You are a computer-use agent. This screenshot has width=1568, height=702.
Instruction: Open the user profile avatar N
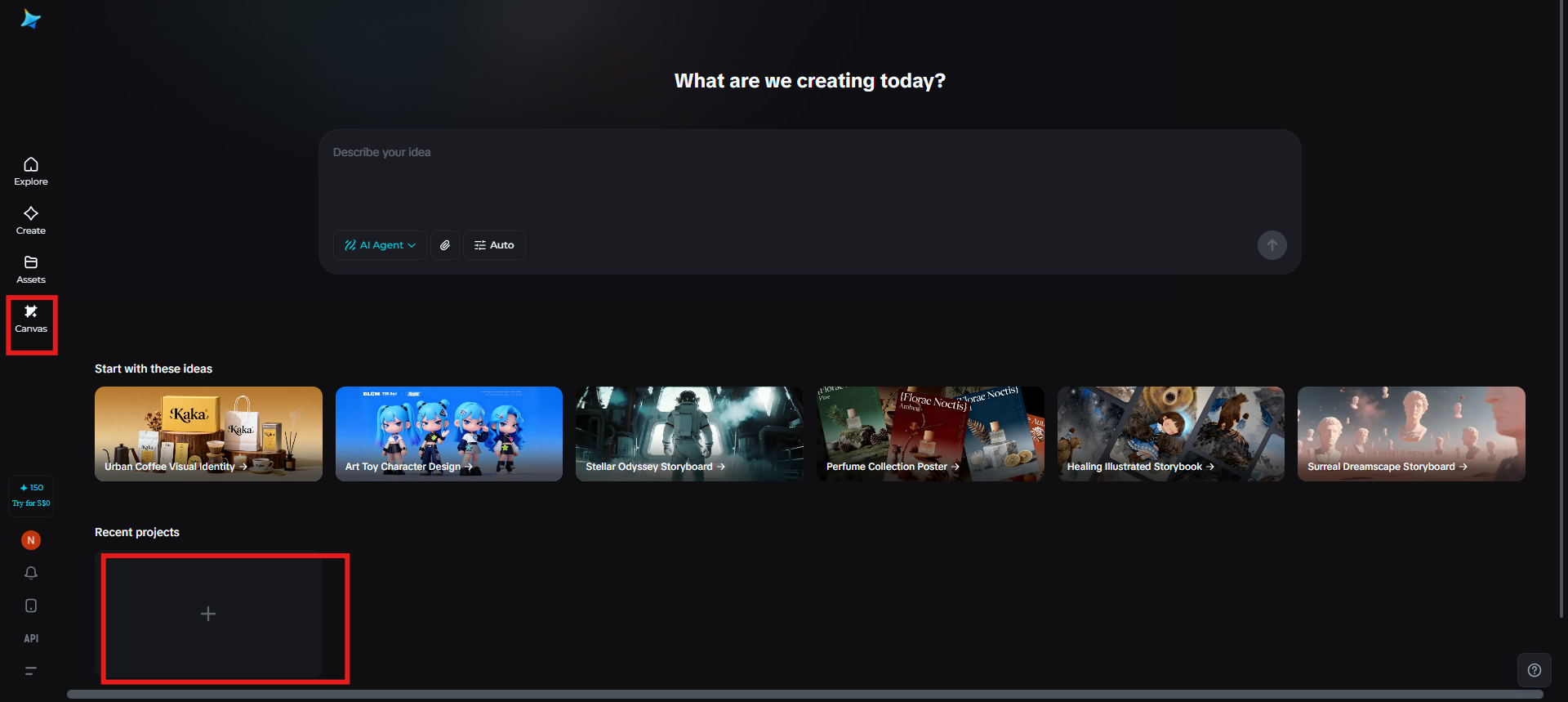(31, 540)
